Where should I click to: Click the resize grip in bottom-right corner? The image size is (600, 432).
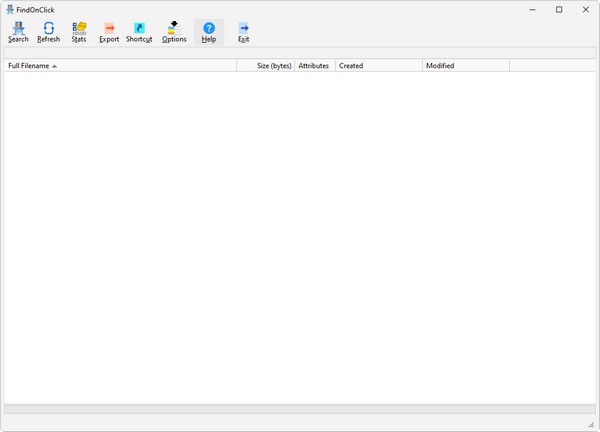point(591,424)
